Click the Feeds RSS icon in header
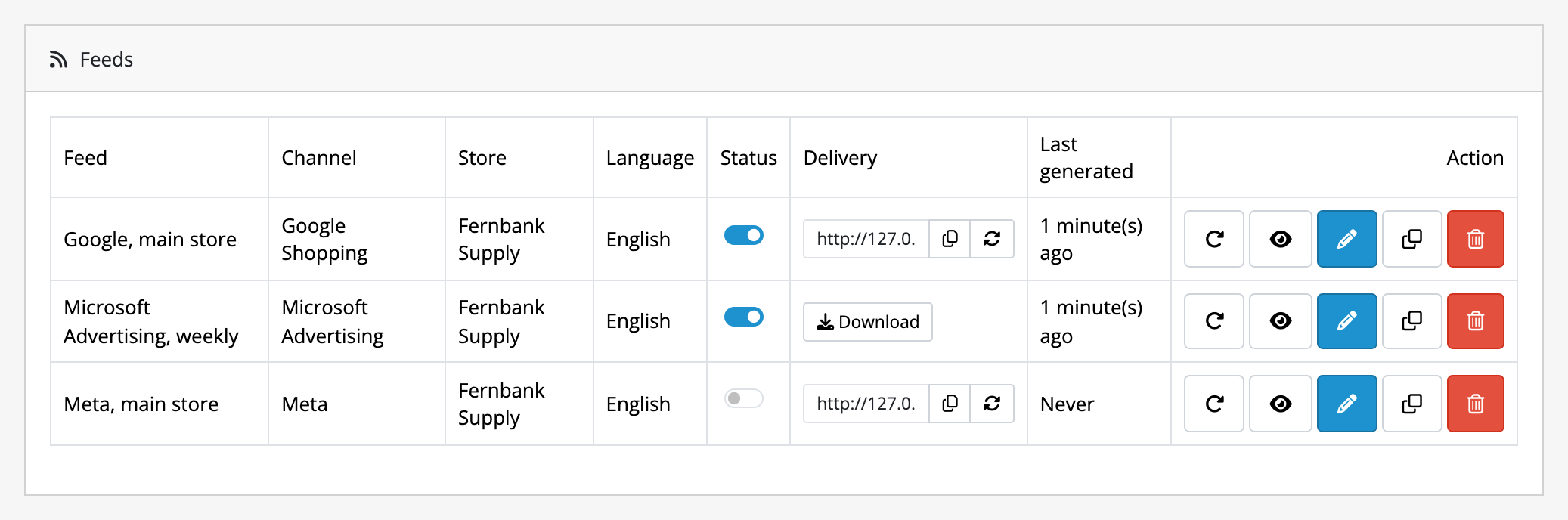Image resolution: width=1568 pixels, height=520 pixels. [x=58, y=60]
